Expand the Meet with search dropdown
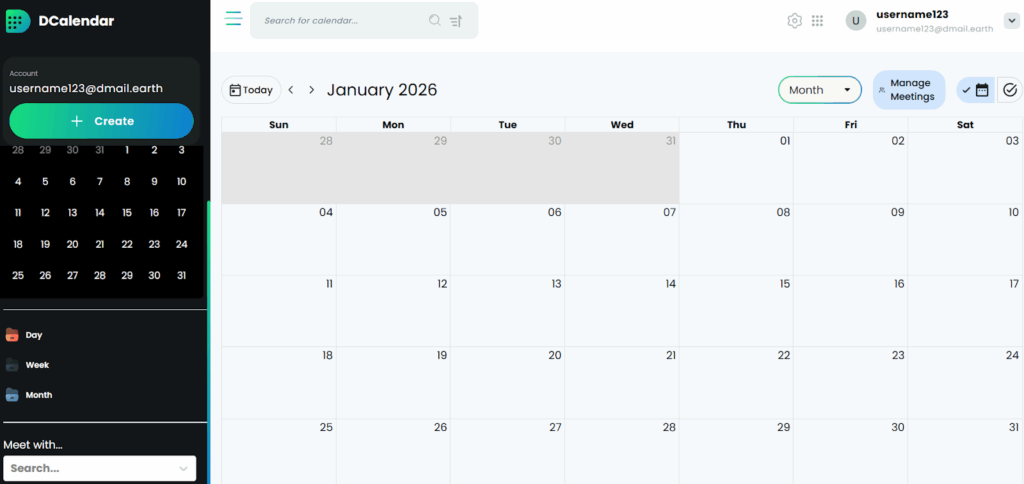The height and width of the screenshot is (484, 1024). (184, 468)
